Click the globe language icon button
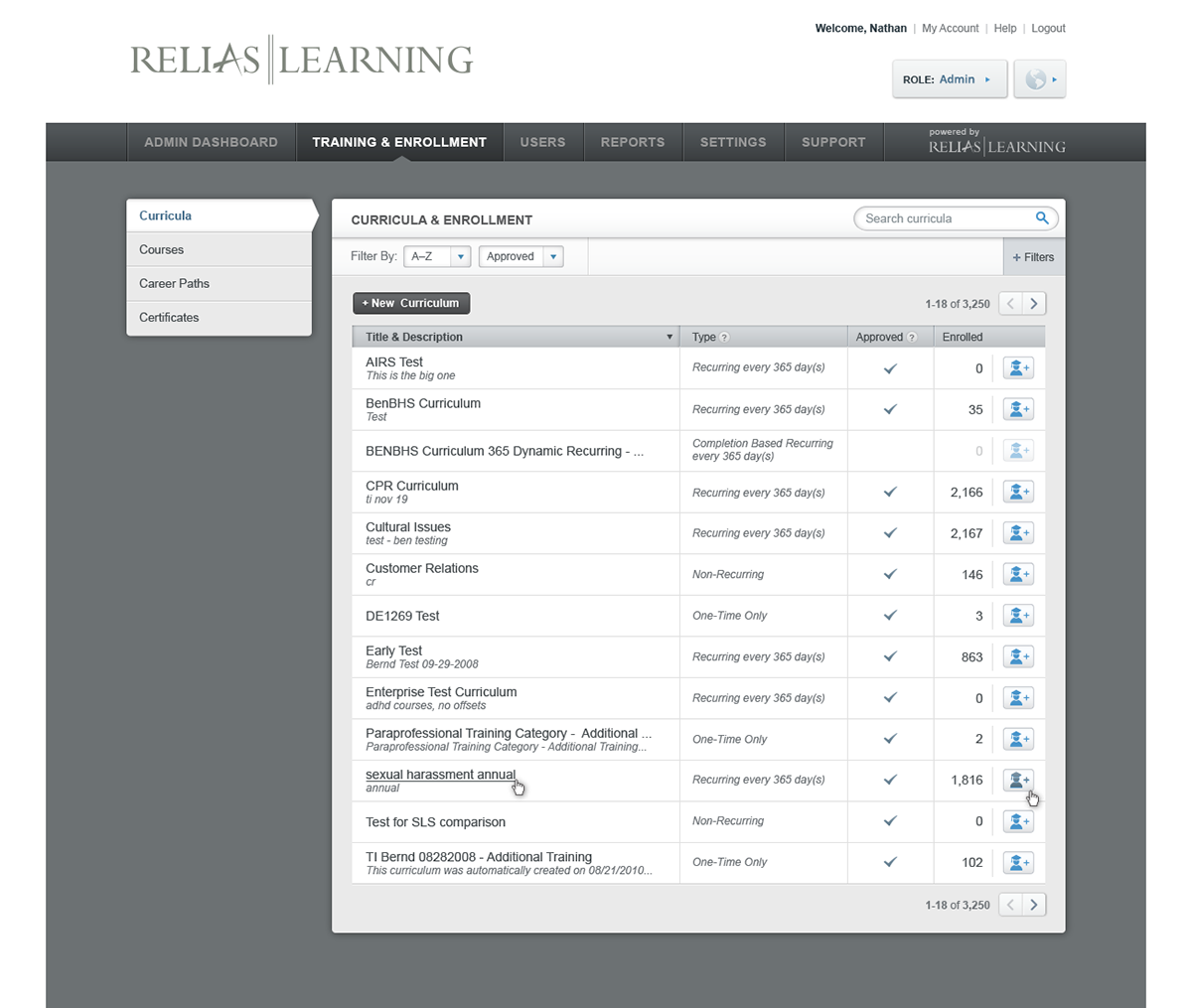1192x1008 pixels. coord(1039,79)
